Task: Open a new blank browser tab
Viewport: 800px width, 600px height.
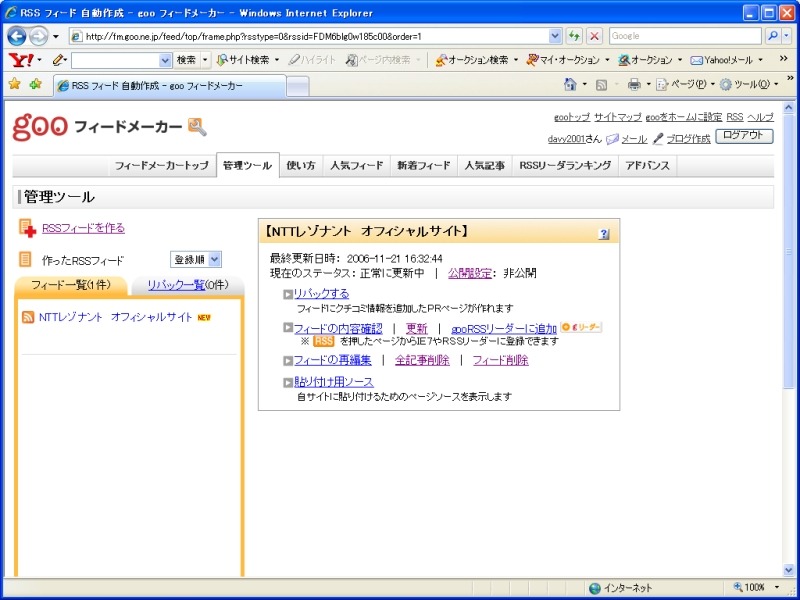Action: click(297, 86)
